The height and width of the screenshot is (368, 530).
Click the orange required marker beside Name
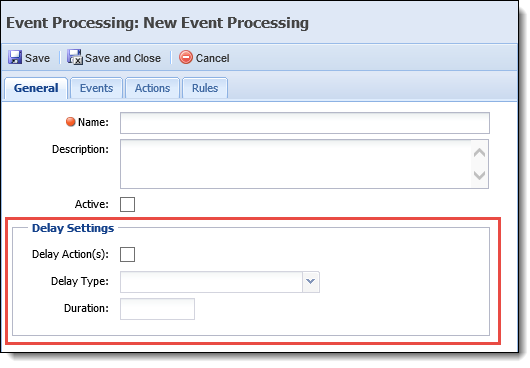click(x=70, y=122)
